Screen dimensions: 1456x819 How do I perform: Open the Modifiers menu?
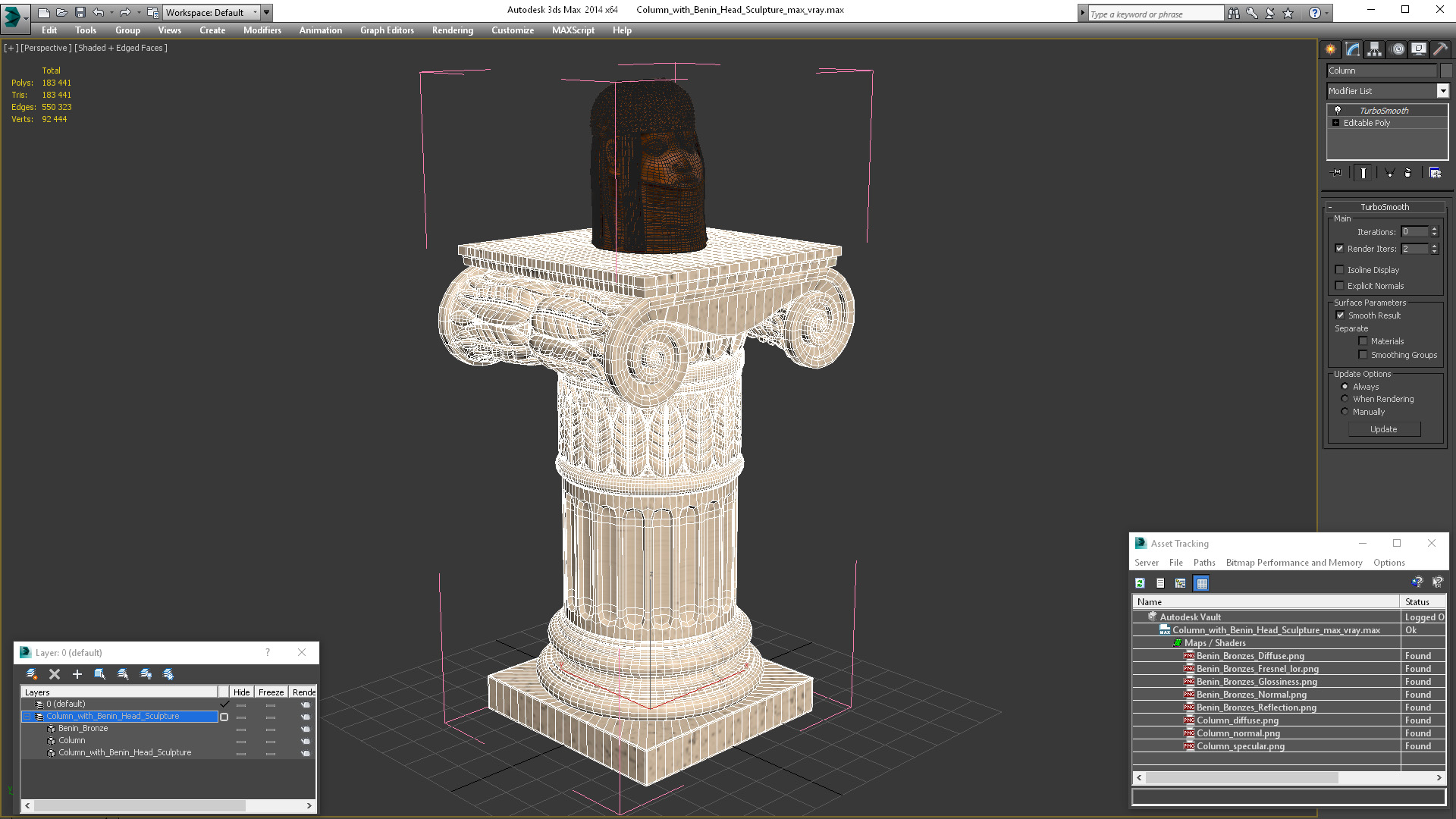(x=262, y=30)
